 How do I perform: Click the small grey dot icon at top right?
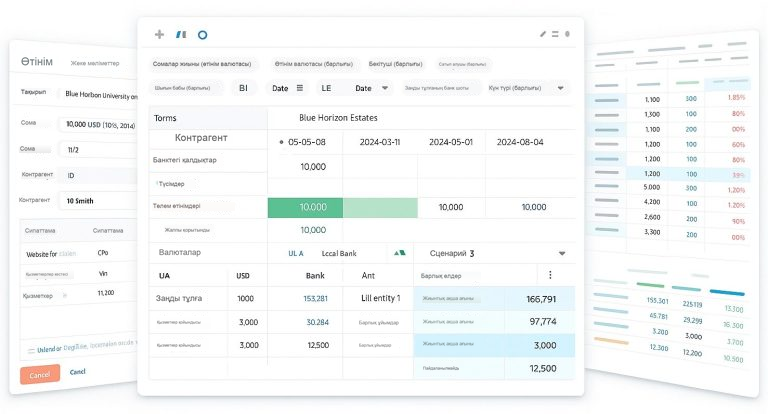567,34
